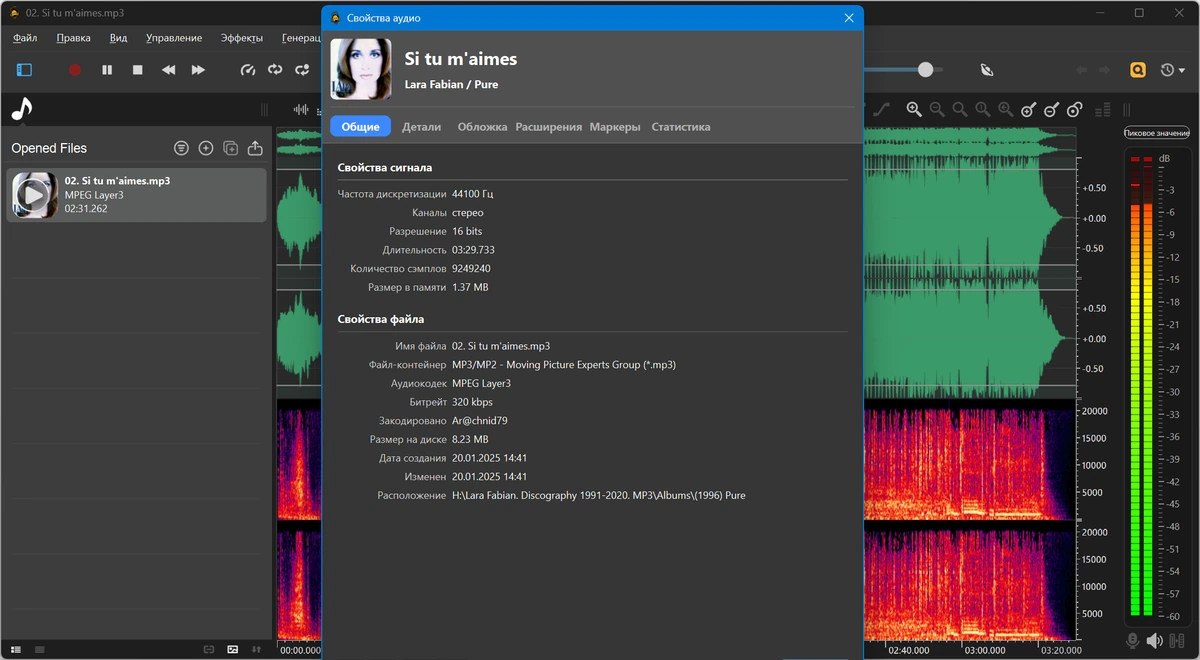1200x660 pixels.
Task: Toggle the speaker icon under the meter
Action: (1155, 640)
